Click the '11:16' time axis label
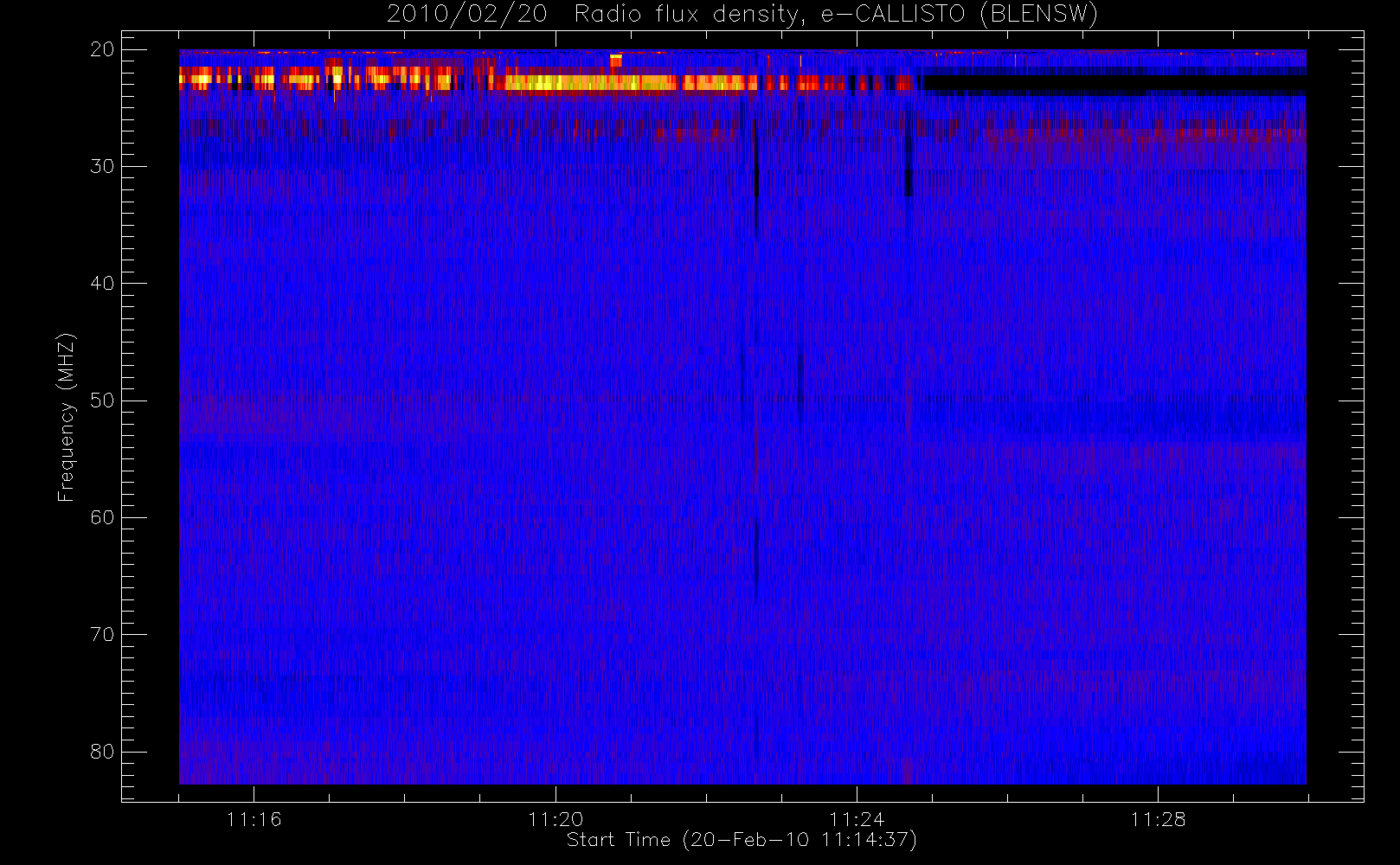This screenshot has height=865, width=1400. click(x=254, y=819)
